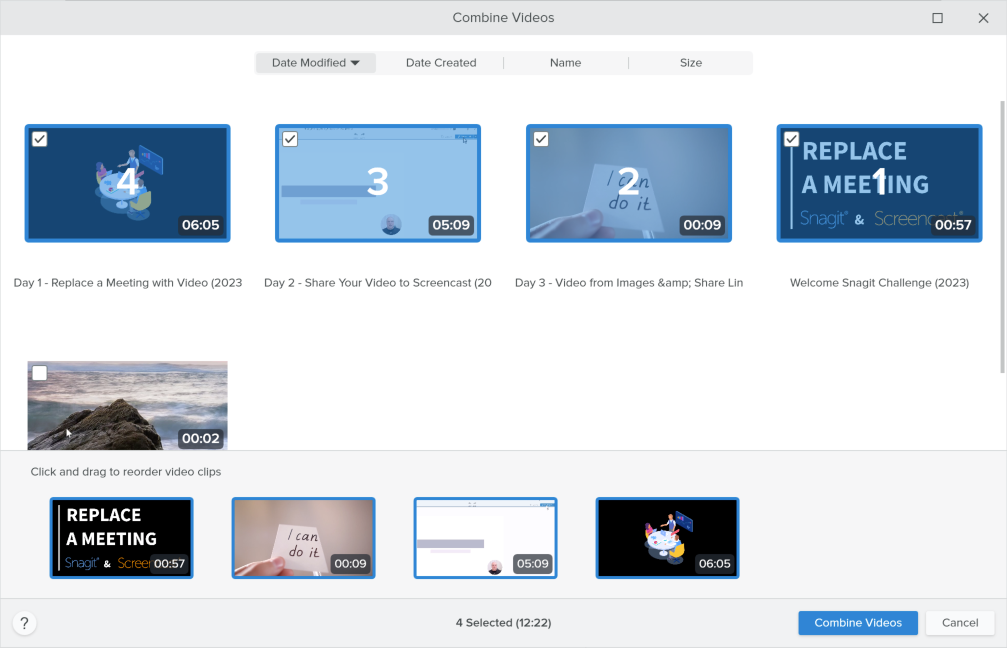Uncheck the Day 1 Replace a Meeting video

(x=40, y=139)
